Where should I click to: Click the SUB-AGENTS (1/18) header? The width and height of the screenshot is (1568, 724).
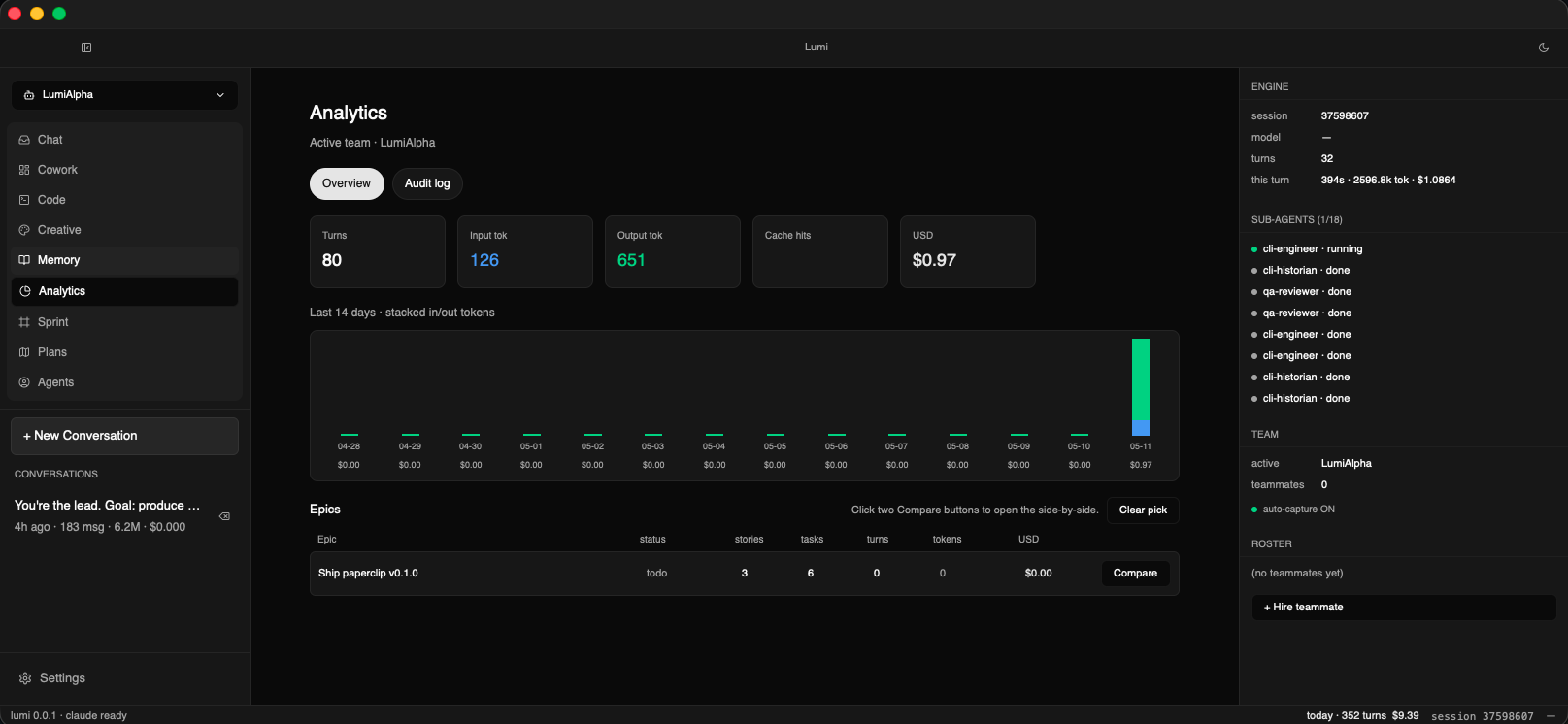1297,220
